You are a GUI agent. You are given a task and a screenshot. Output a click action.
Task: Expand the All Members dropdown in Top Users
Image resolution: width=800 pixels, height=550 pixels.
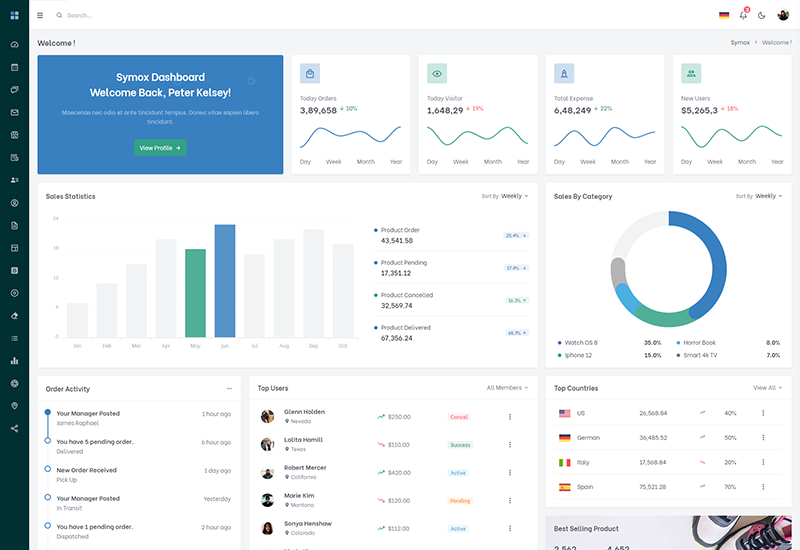tap(507, 387)
